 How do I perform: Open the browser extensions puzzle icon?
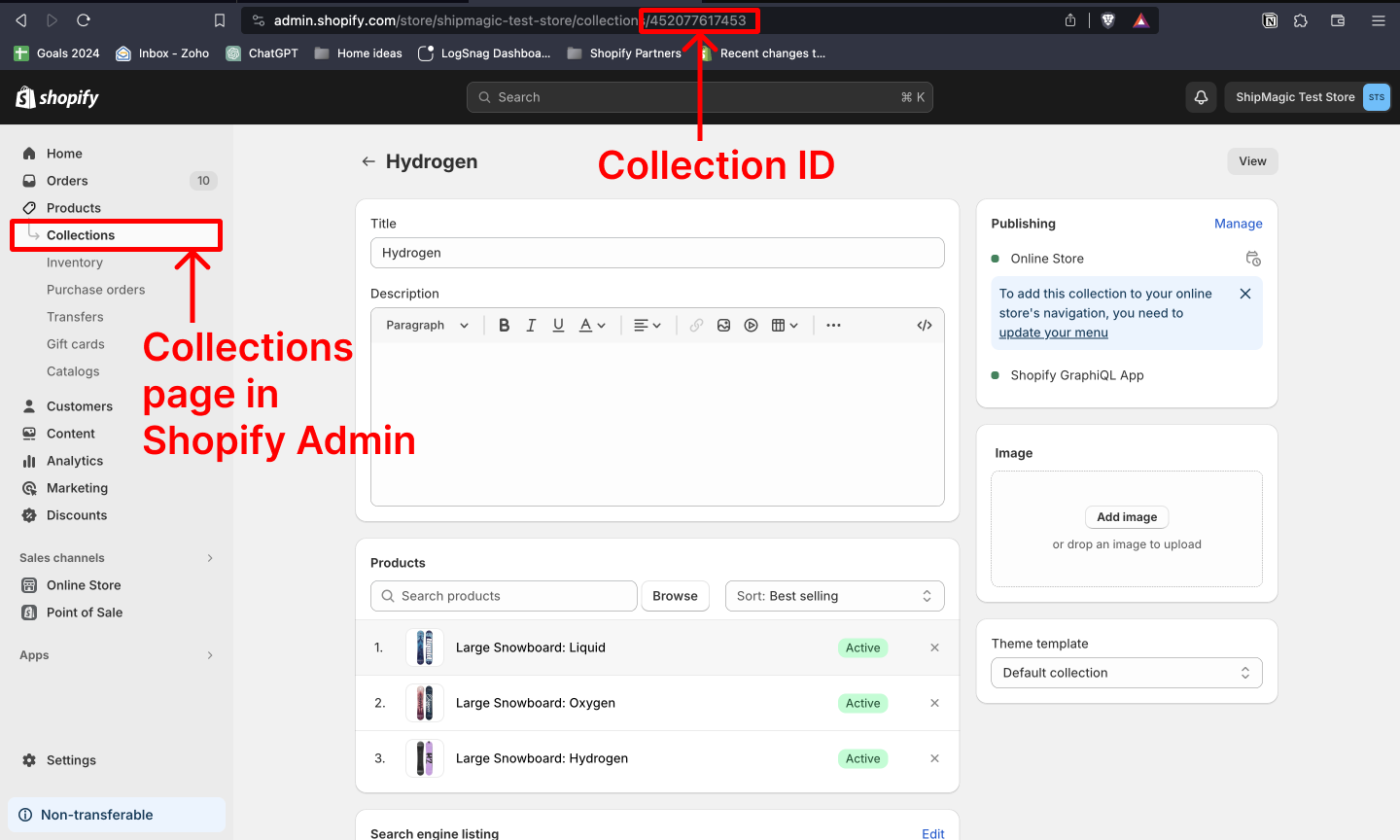(1301, 20)
